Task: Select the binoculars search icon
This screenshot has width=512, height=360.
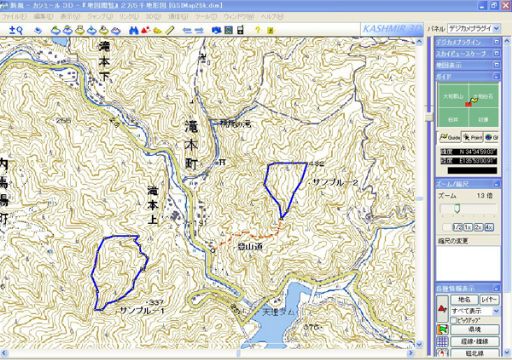Action: (134, 30)
